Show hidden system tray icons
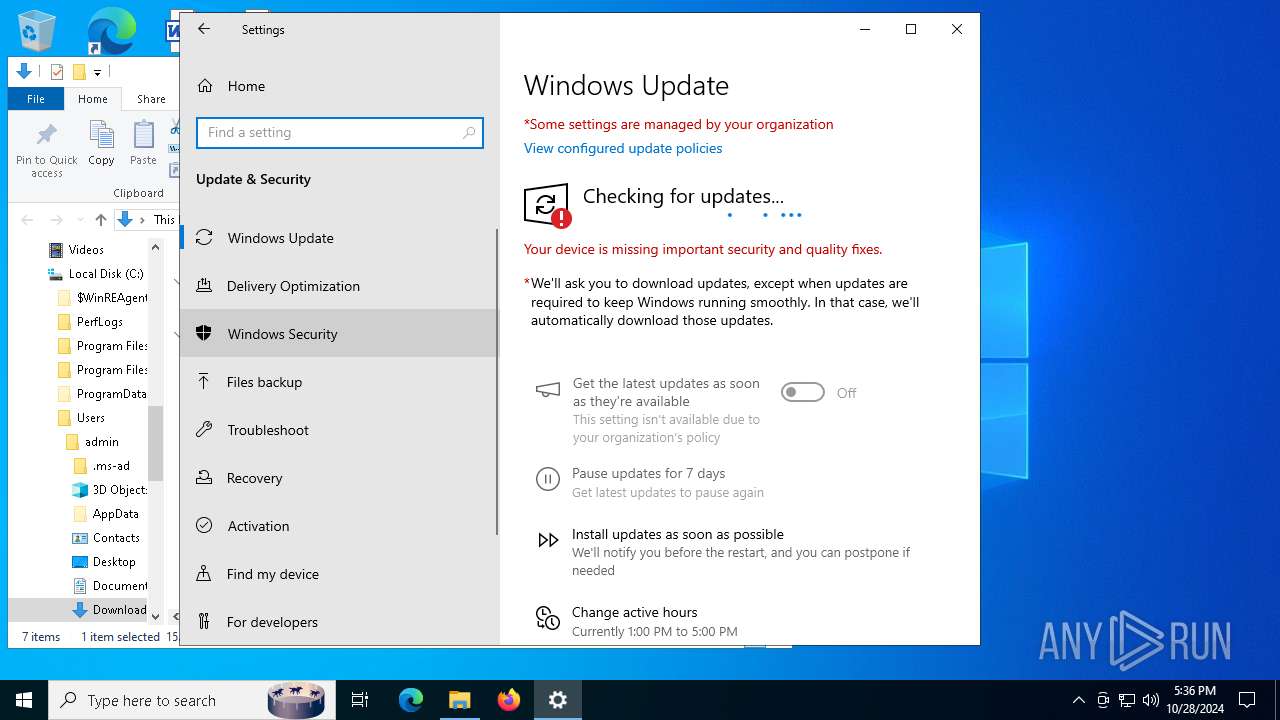 (1078, 700)
